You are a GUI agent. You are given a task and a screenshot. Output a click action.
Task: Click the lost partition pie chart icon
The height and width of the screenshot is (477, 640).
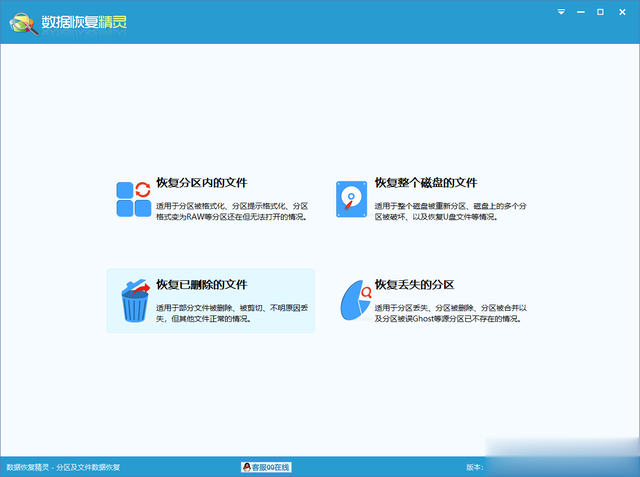[x=356, y=300]
